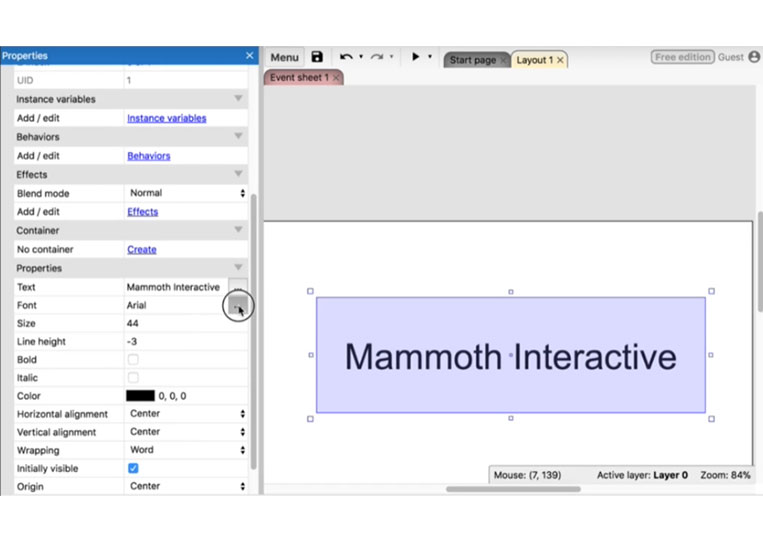Open the Blend mode dropdown
Screen dimensions: 763x541
pos(186,193)
